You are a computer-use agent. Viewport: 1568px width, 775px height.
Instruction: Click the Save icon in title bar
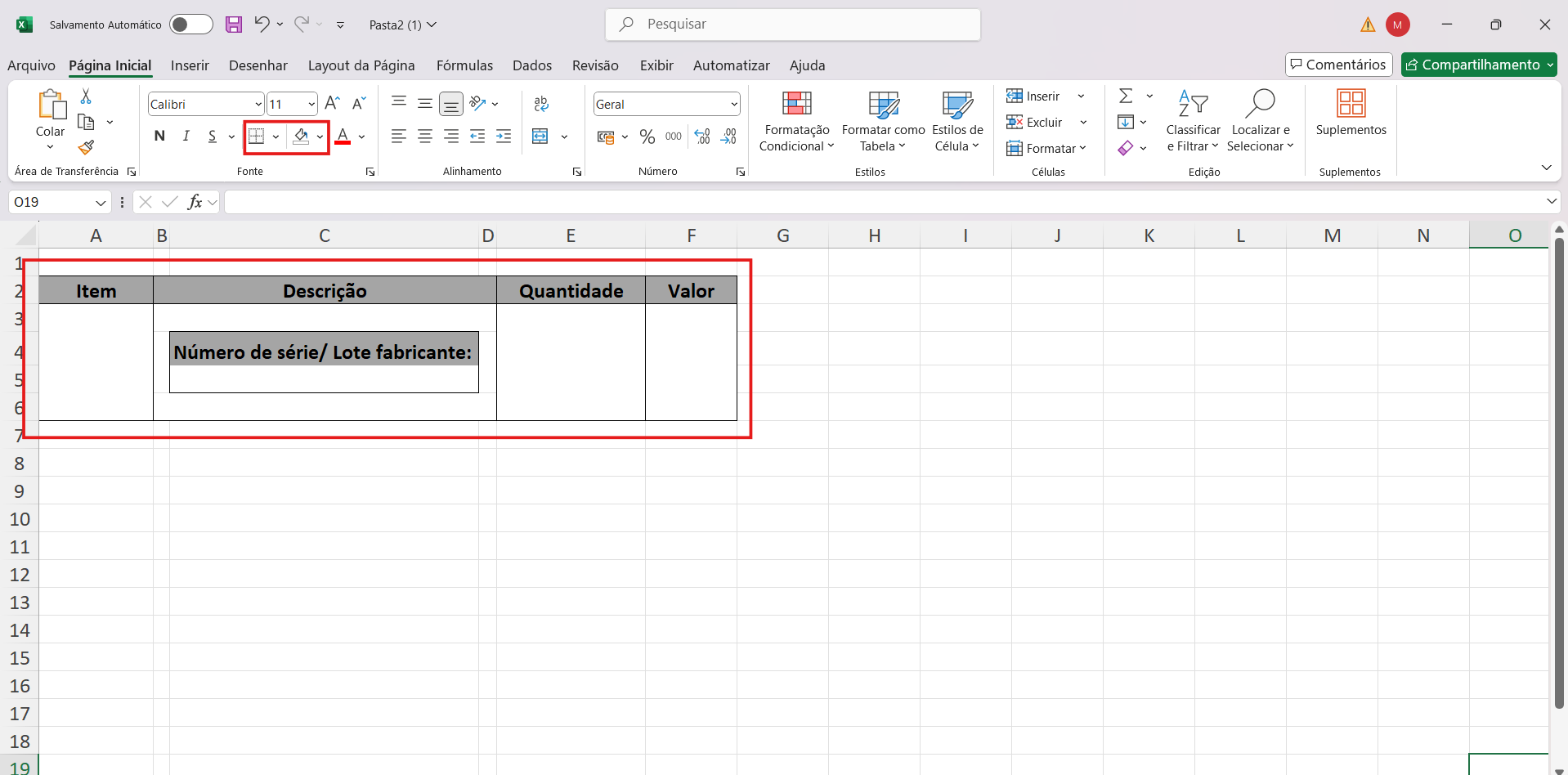pyautogui.click(x=234, y=25)
